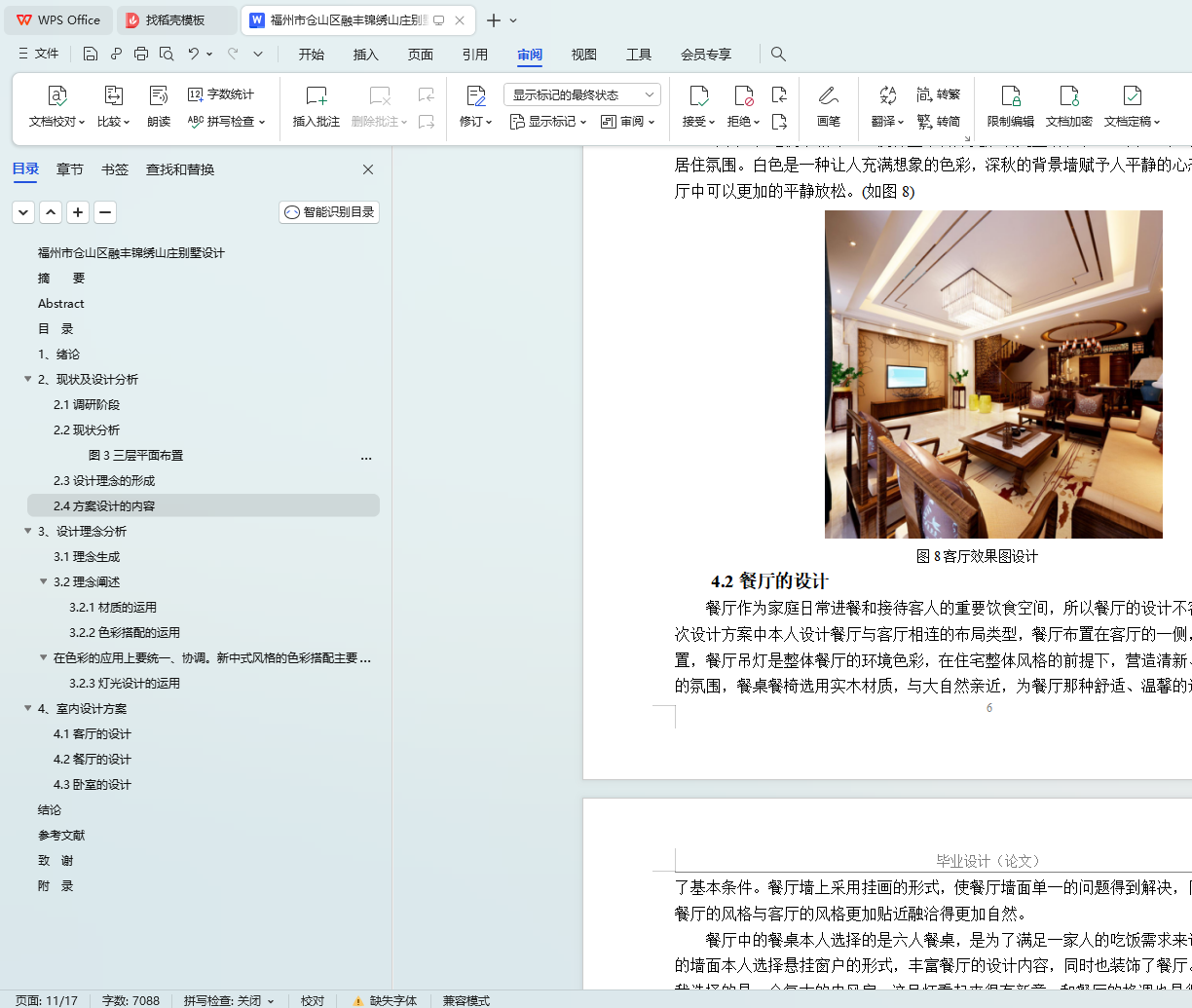
Task: Collapse the 2、现状及设计分析 tree node
Action: 28,379
